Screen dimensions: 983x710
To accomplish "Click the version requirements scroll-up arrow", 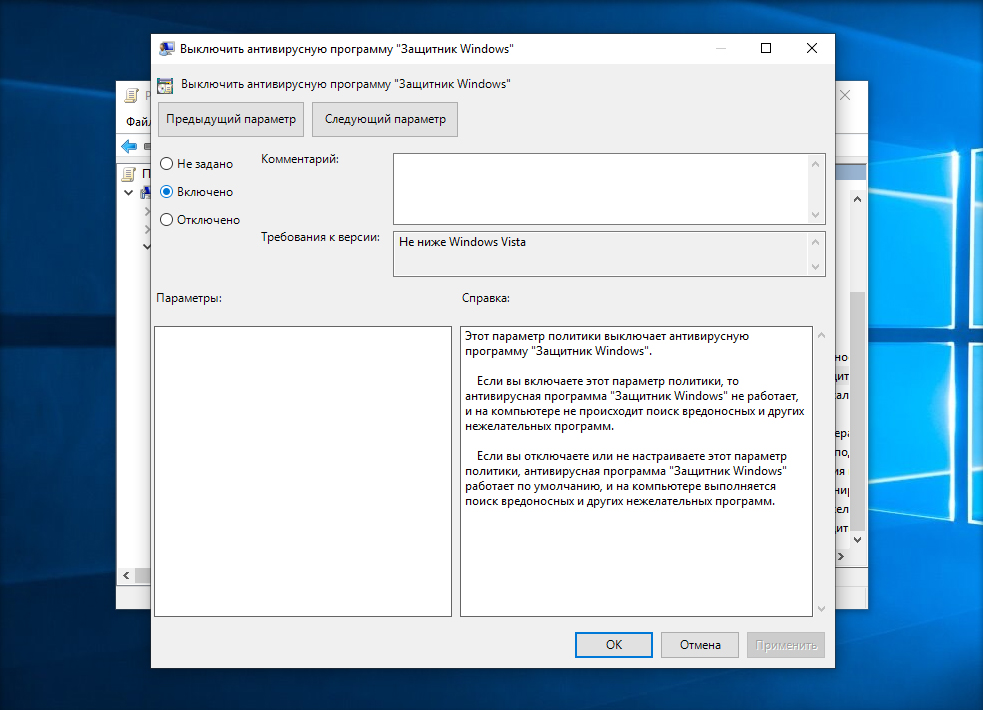I will coord(816,242).
